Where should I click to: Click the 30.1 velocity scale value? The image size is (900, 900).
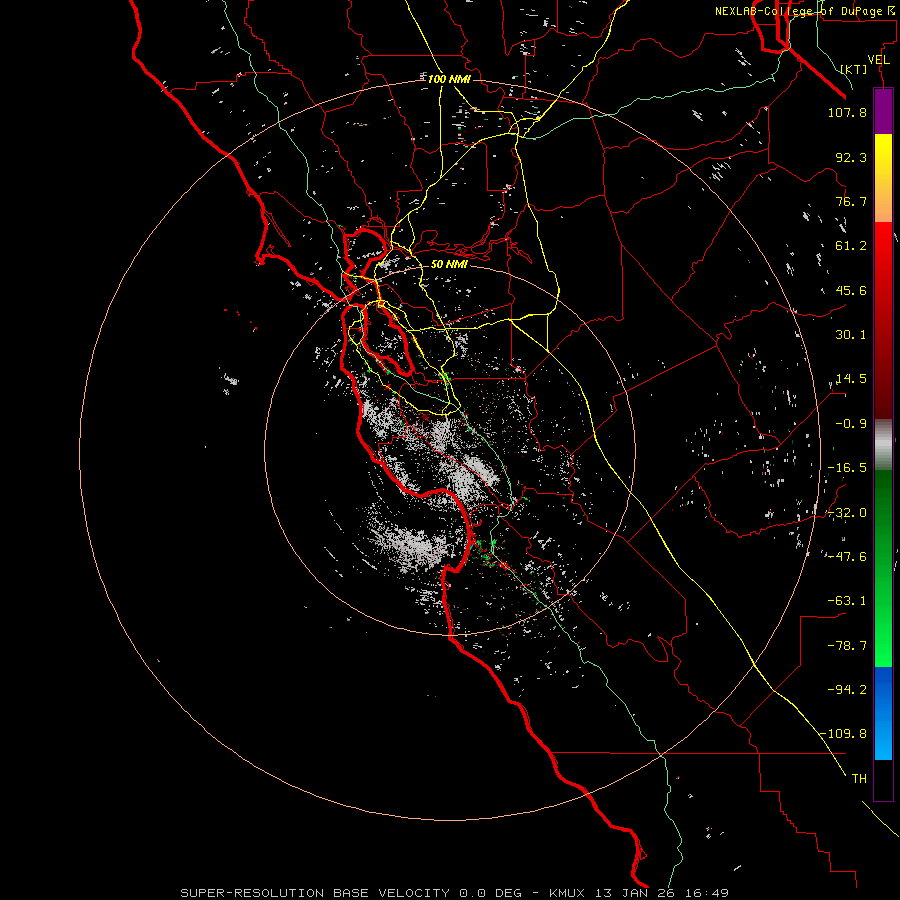pyautogui.click(x=851, y=335)
